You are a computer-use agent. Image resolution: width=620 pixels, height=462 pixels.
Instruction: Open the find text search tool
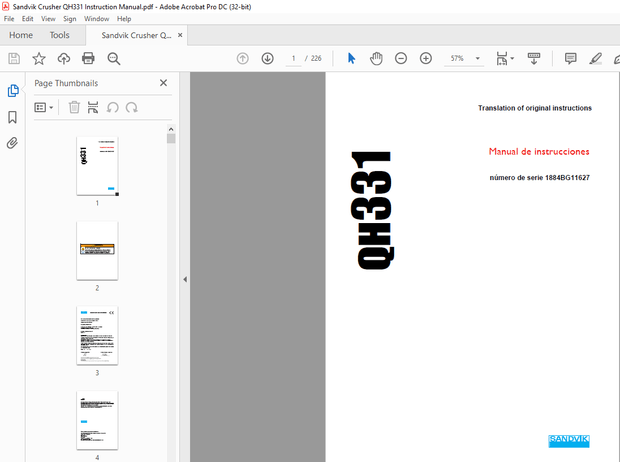coord(114,59)
